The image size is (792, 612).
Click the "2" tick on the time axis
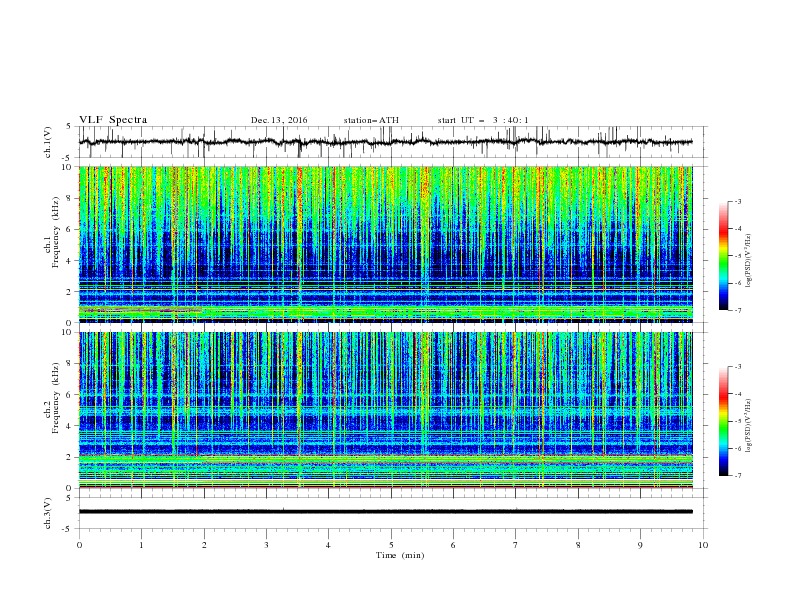point(204,545)
